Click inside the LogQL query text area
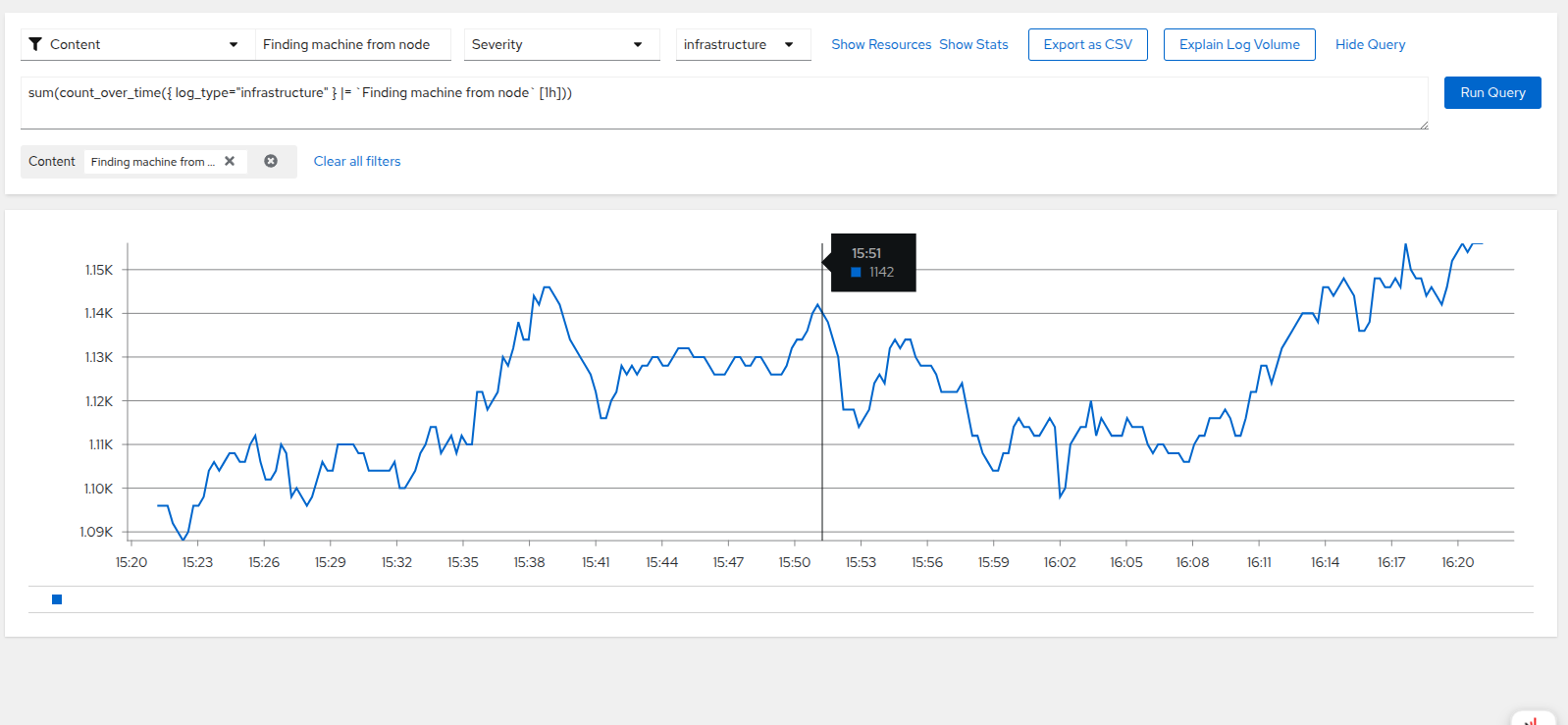Image resolution: width=1568 pixels, height=725 pixels. [x=724, y=103]
